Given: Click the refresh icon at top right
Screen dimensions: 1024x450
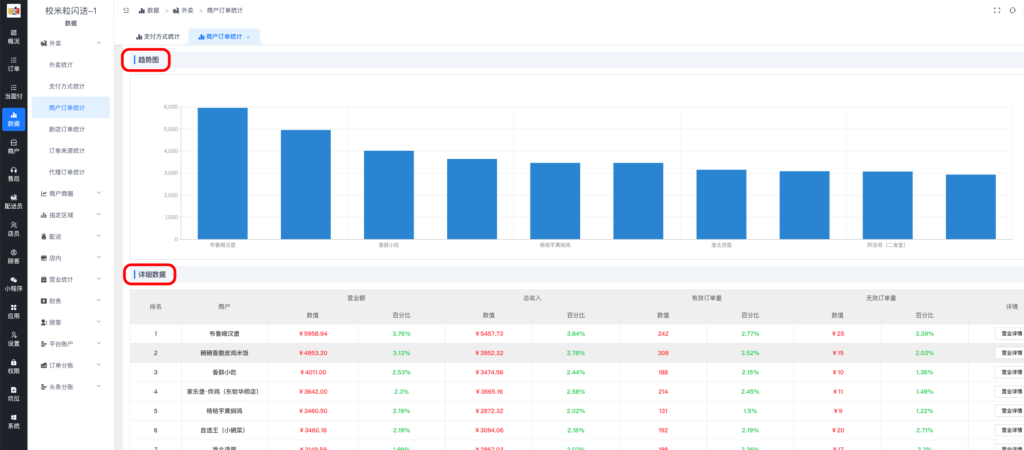Looking at the screenshot, I should click(1011, 10).
